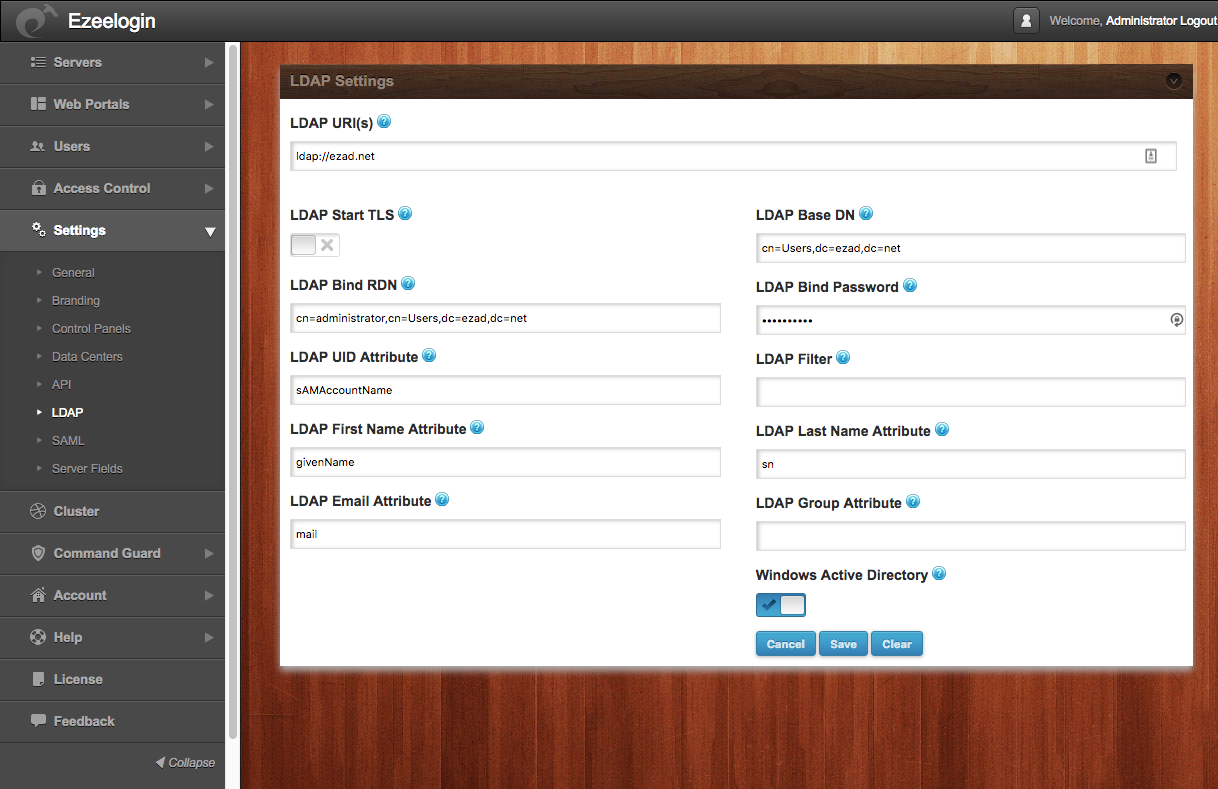The height and width of the screenshot is (789, 1218).
Task: Click the user avatar icon in header
Action: [1025, 20]
